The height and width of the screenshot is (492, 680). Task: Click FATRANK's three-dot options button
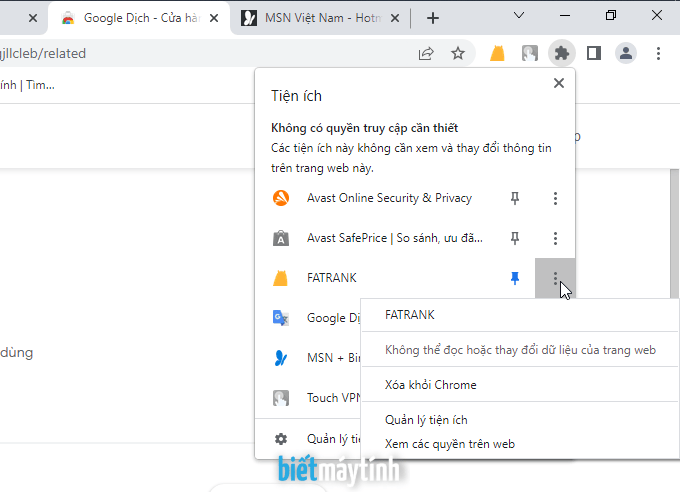pos(555,278)
